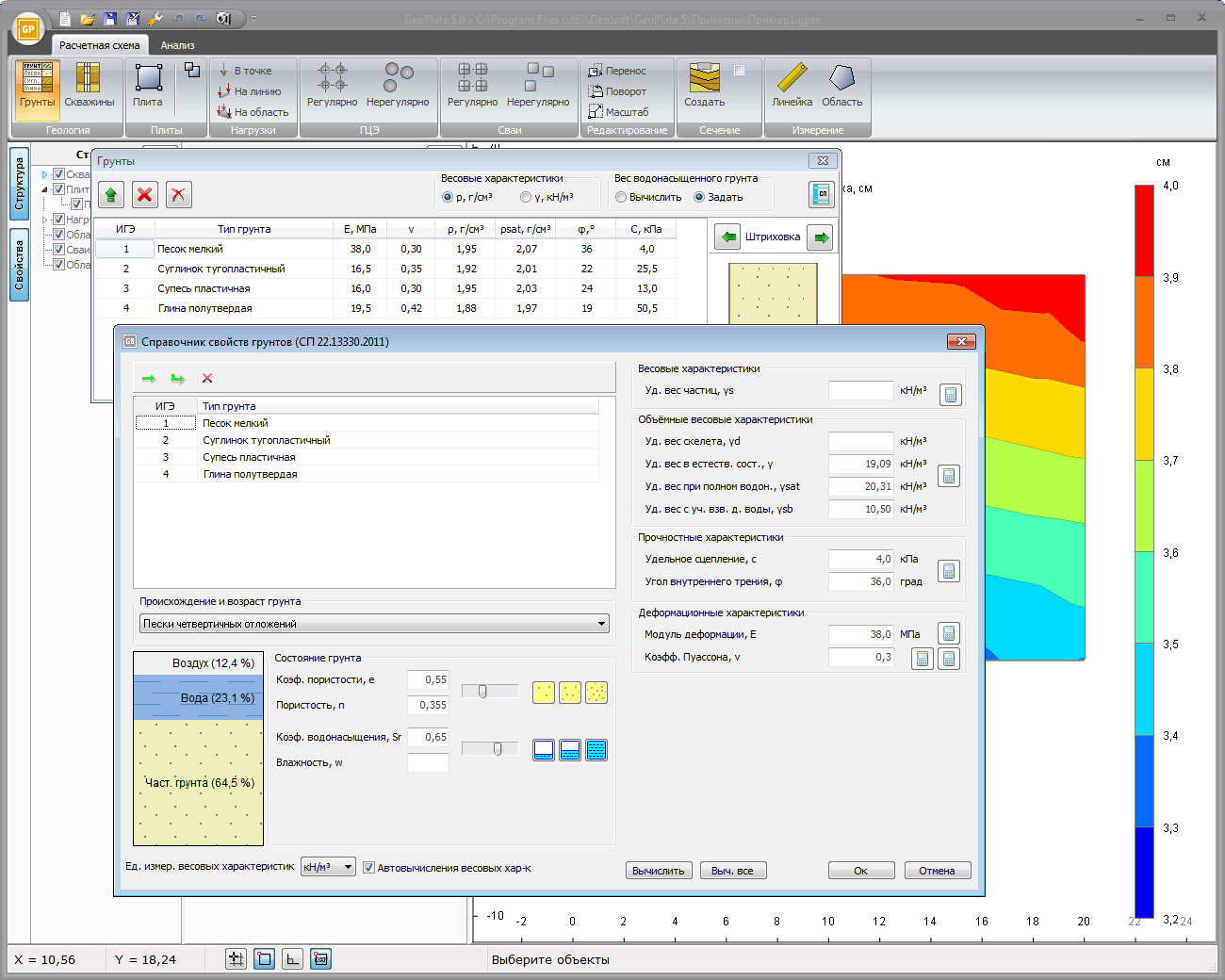The width and height of the screenshot is (1225, 980).
Task: Click red X delete icon in Справочник toolbar
Action: tap(207, 379)
